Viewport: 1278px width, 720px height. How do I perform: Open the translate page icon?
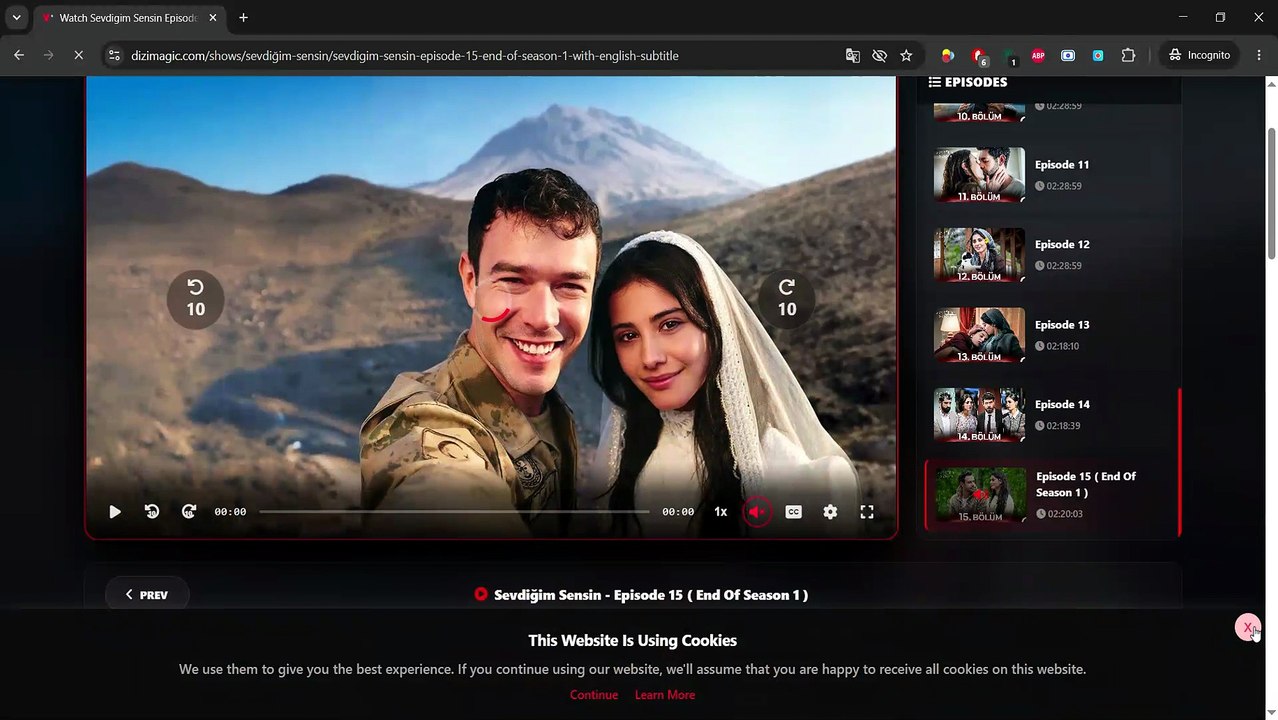click(x=853, y=55)
